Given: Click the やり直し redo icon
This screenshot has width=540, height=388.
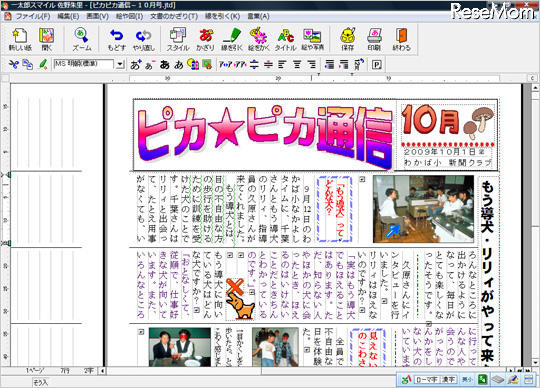Looking at the screenshot, I should click(144, 39).
